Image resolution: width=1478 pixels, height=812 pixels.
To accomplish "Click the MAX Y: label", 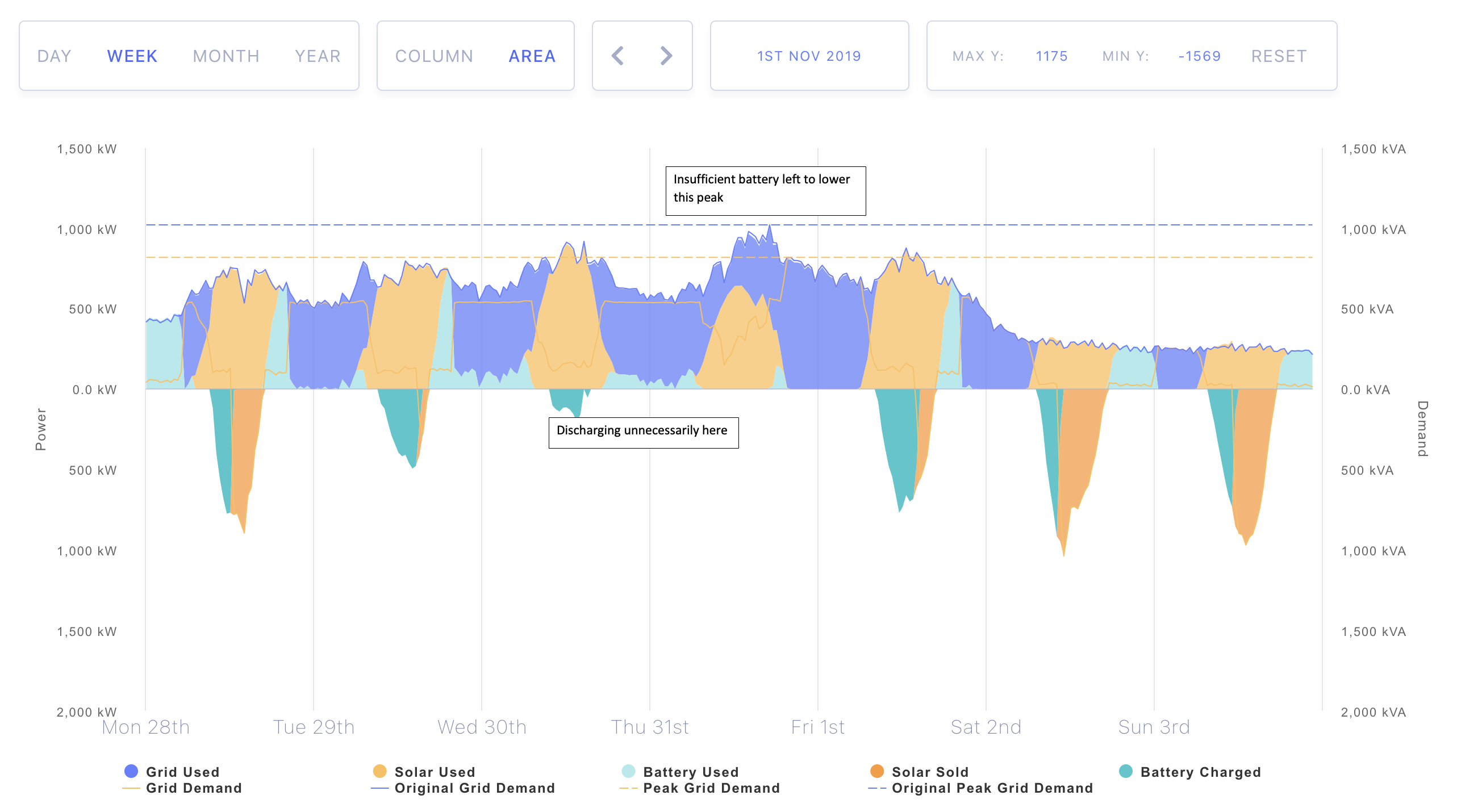I will pos(978,56).
